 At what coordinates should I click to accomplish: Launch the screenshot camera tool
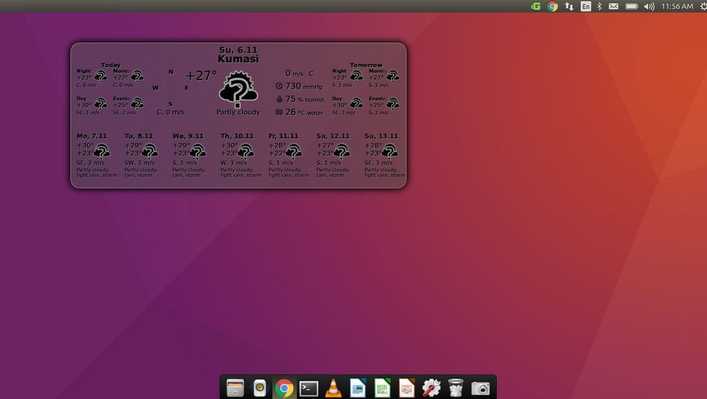coord(480,389)
